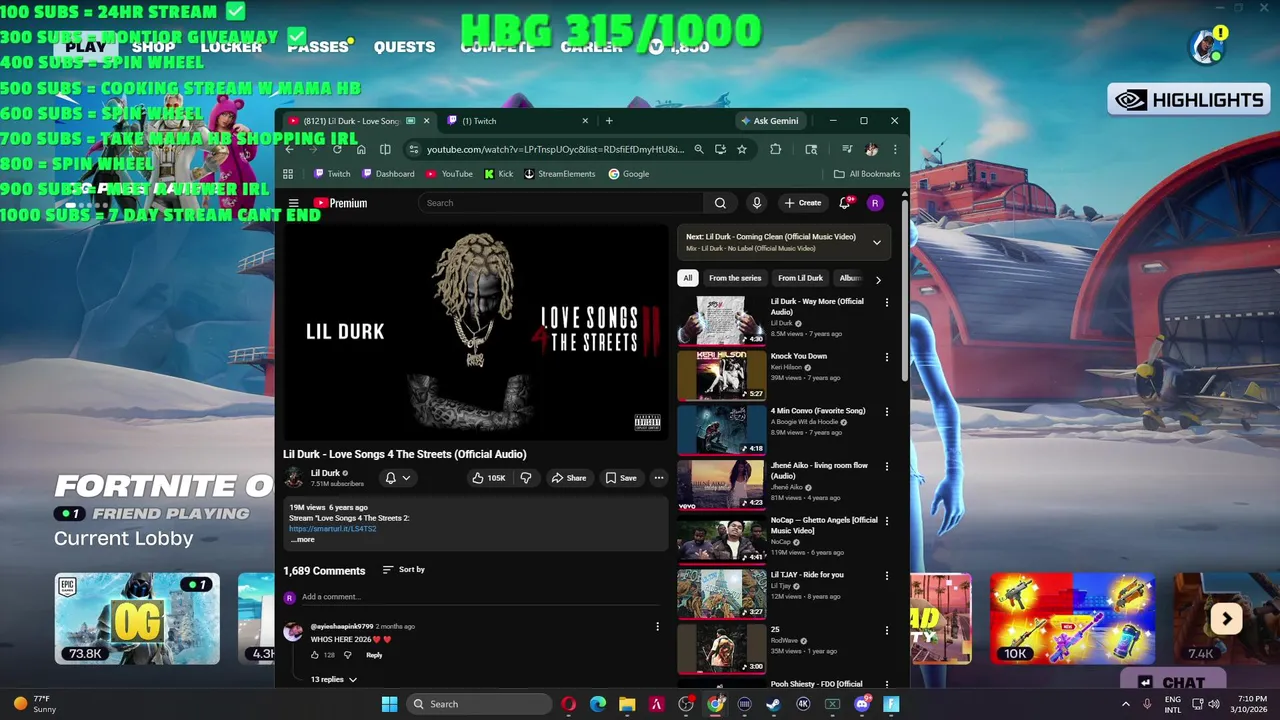
Task: Reply to the 'WHOS HERE 2026' comment
Action: click(374, 655)
